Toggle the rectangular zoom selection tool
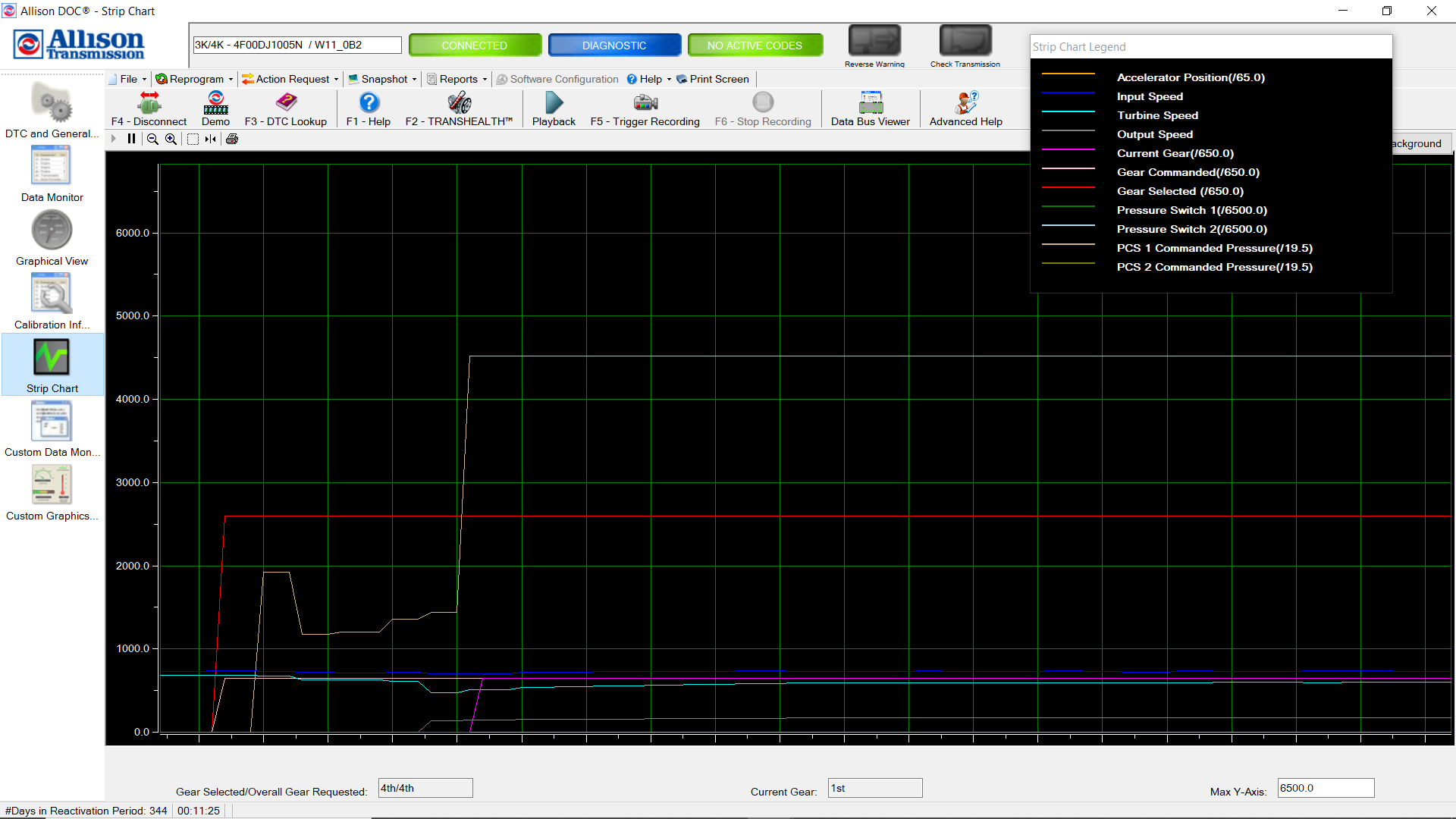 pyautogui.click(x=193, y=139)
